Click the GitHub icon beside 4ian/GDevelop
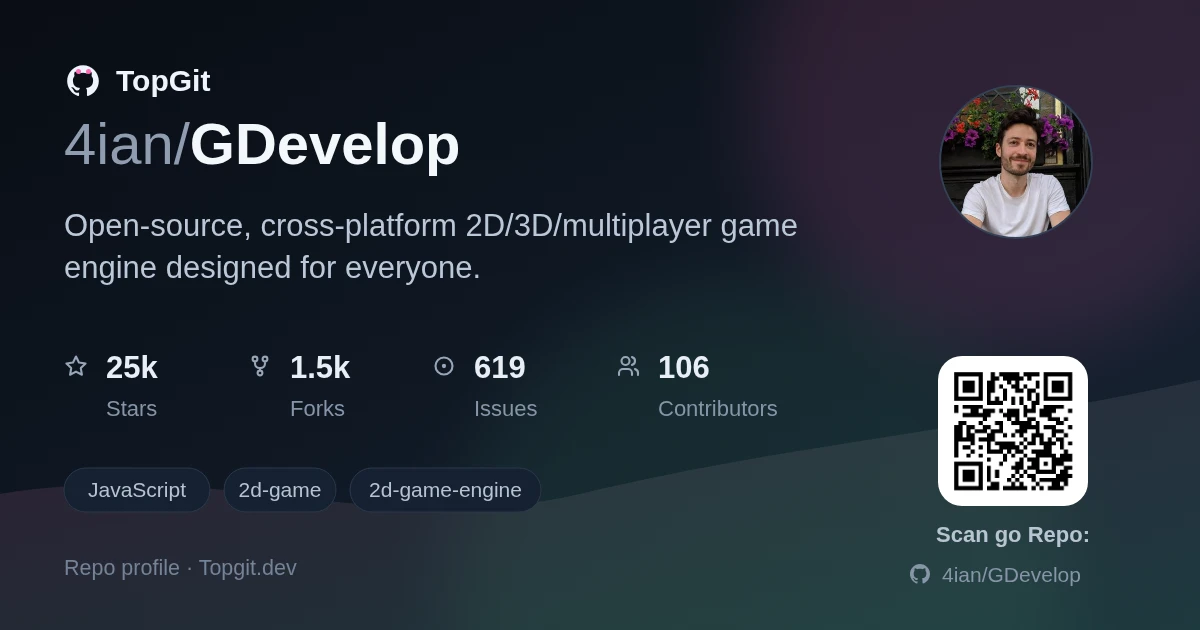The height and width of the screenshot is (630, 1200). [920, 574]
